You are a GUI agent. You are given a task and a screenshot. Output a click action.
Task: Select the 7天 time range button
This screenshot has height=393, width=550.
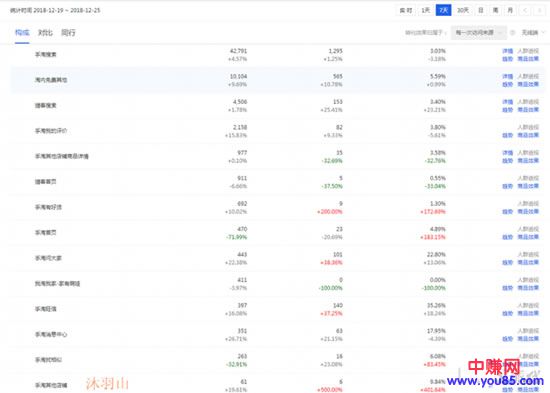[x=443, y=11]
